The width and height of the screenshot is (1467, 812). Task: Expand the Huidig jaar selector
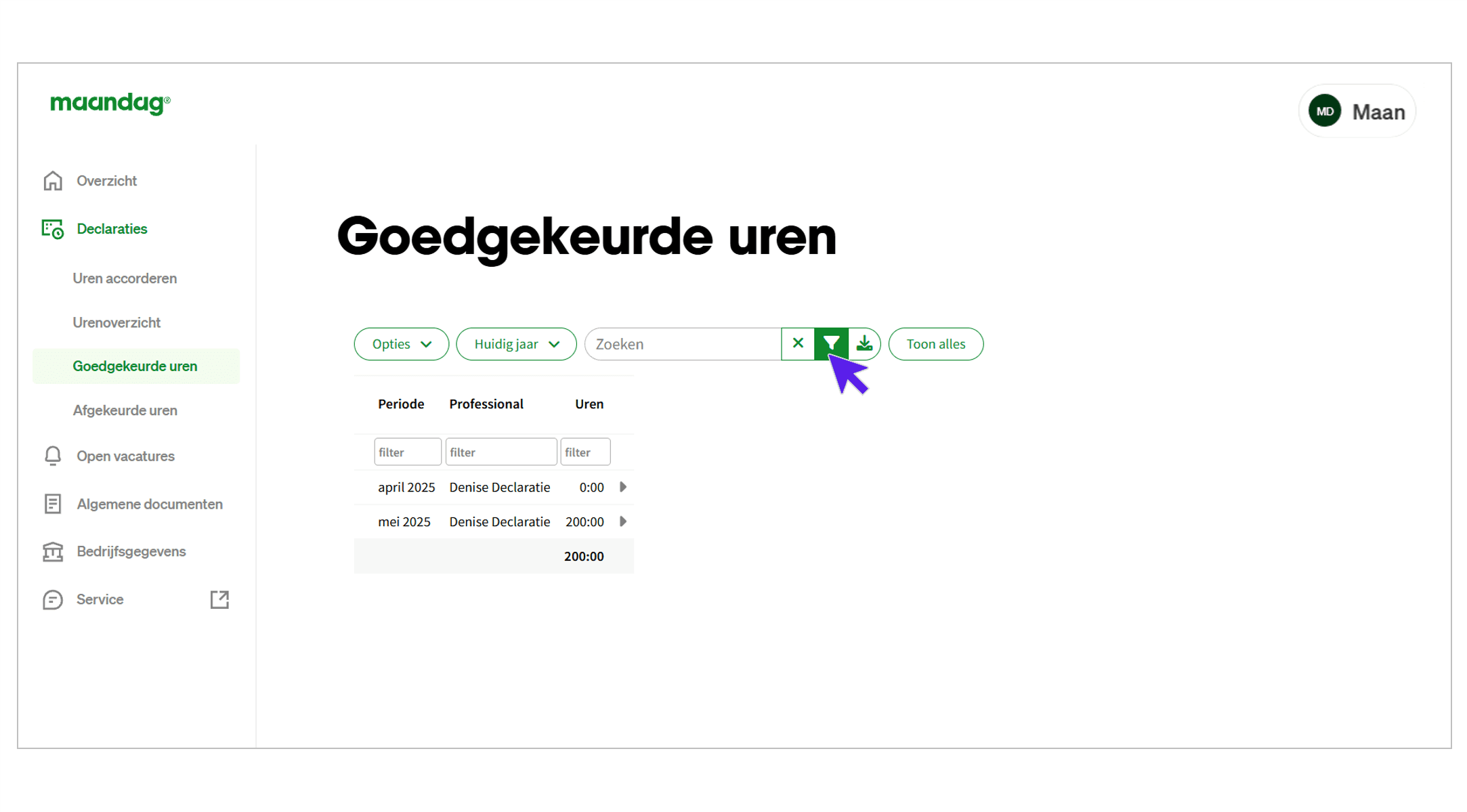pyautogui.click(x=516, y=343)
